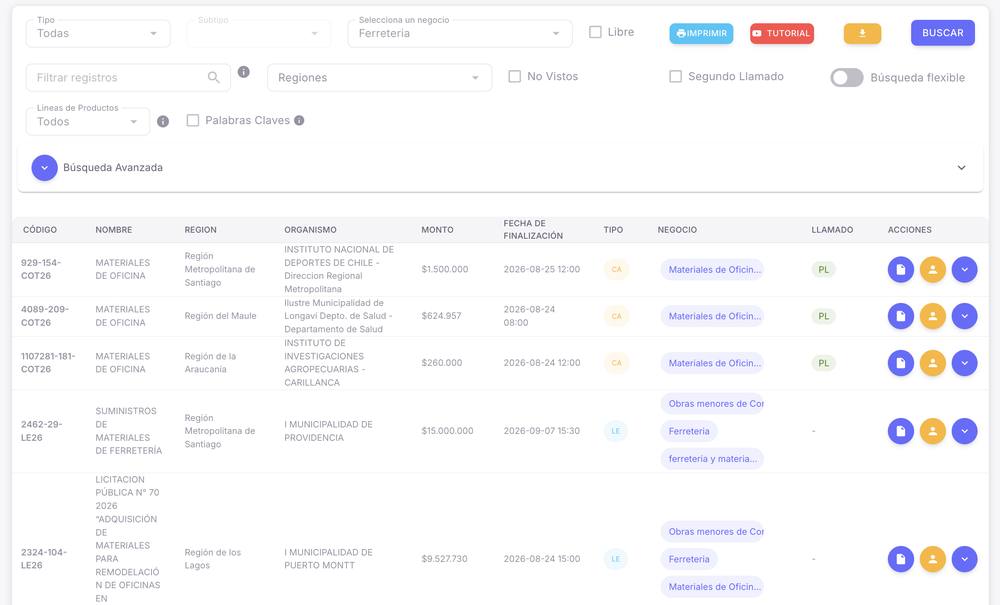1000x605 pixels.
Task: Click orange user icon for row 2324-104-LE26
Action: coord(932,559)
